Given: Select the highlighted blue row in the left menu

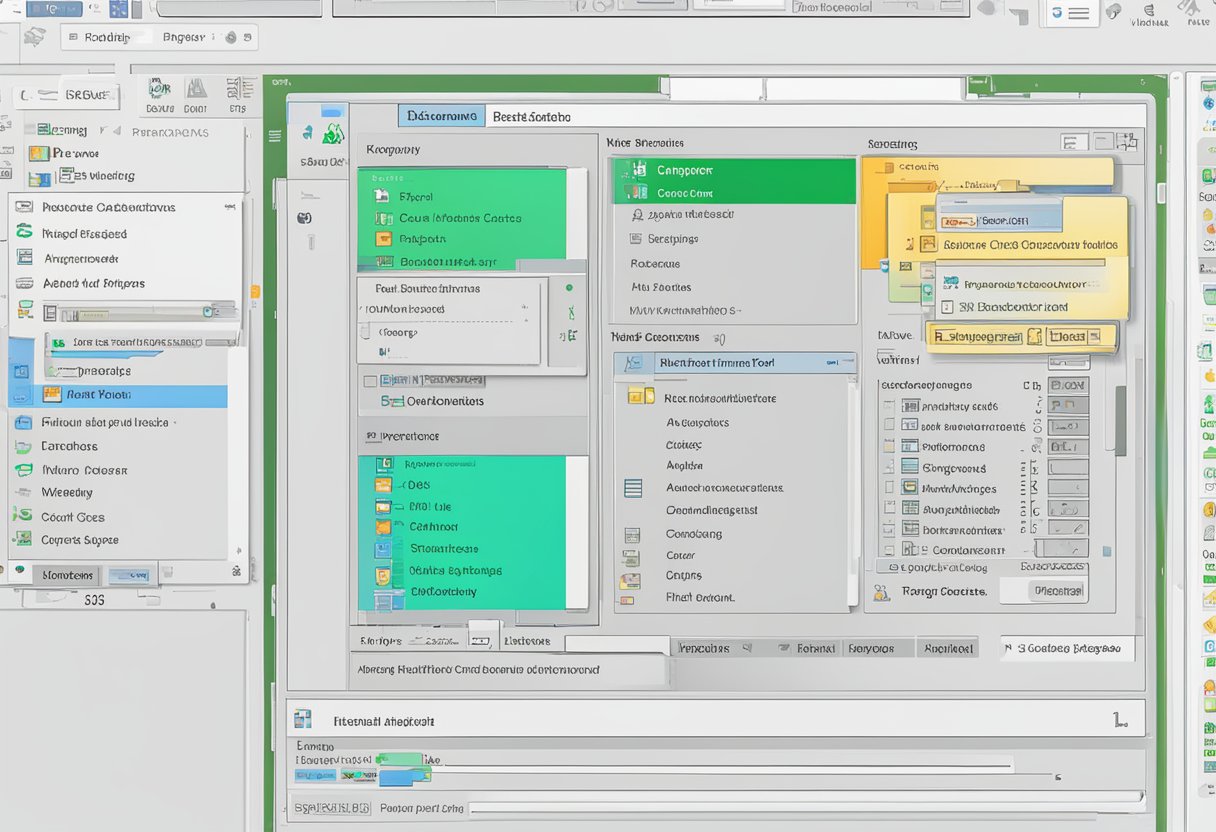Looking at the screenshot, I should [x=130, y=395].
